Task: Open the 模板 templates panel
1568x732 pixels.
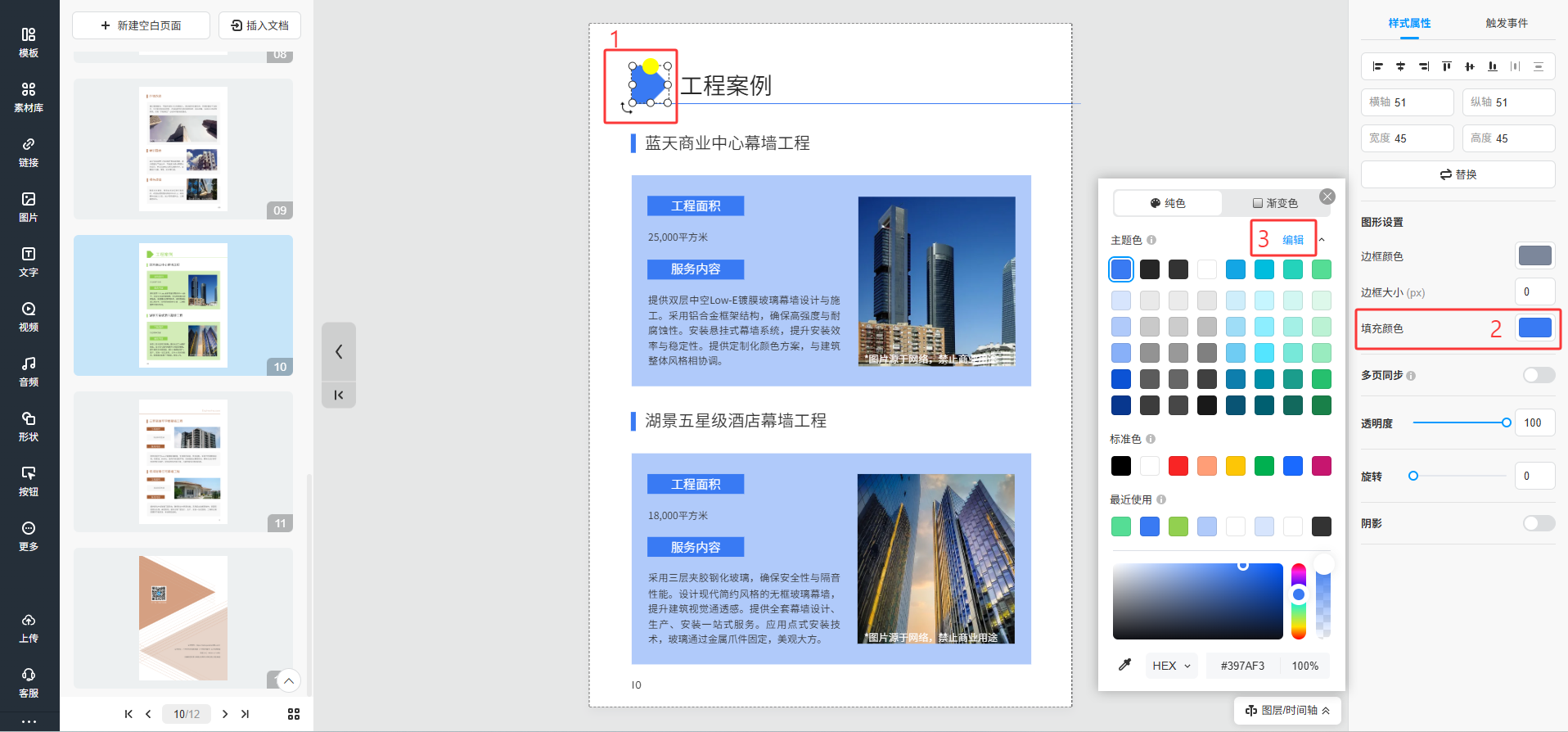Action: click(29, 42)
